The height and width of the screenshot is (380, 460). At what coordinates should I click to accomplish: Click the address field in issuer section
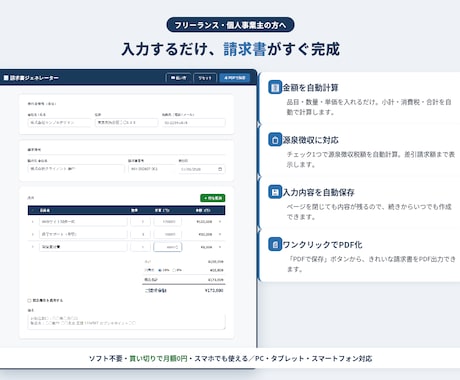tap(126, 123)
